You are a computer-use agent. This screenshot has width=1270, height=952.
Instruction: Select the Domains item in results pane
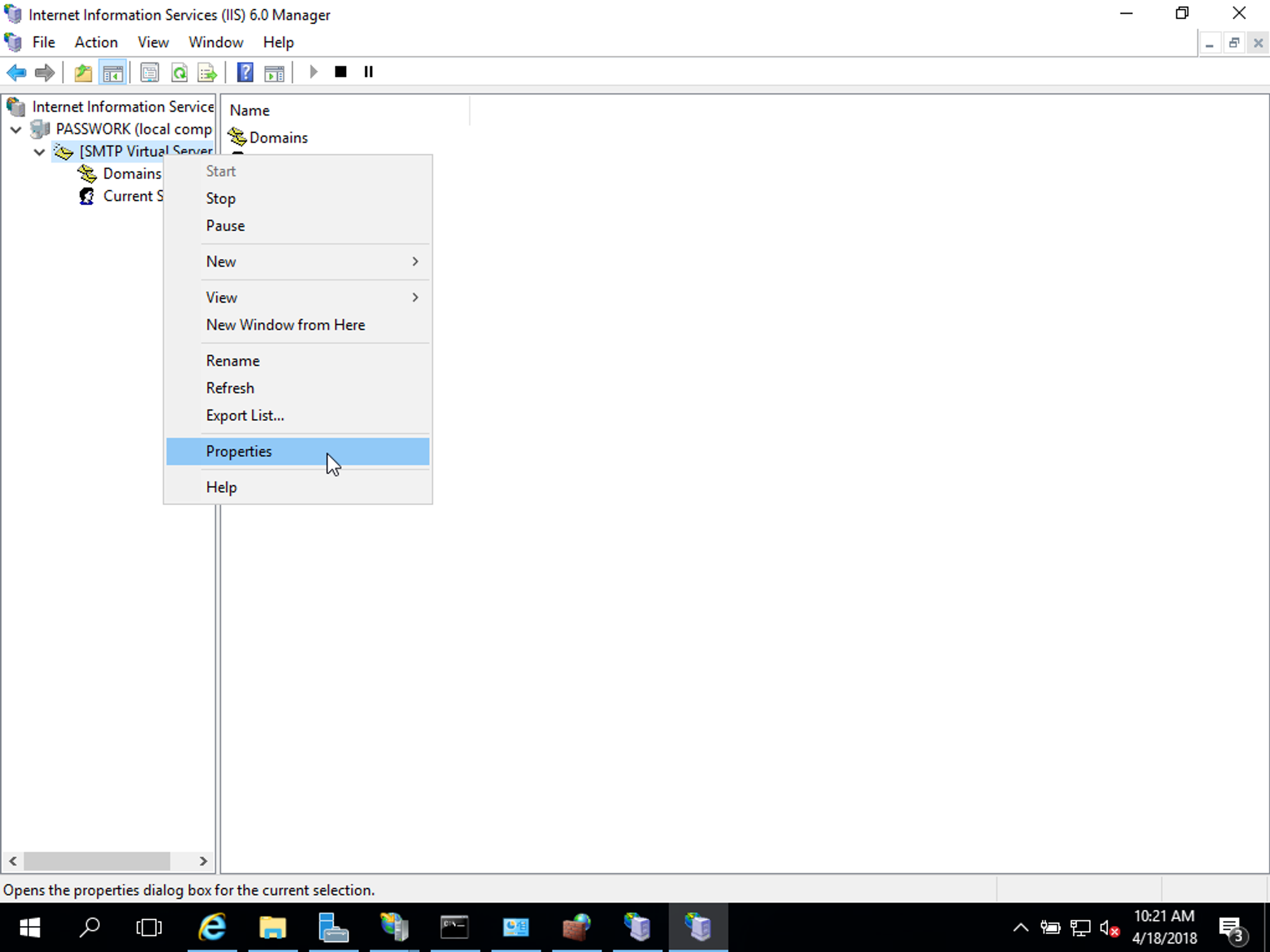pyautogui.click(x=277, y=137)
